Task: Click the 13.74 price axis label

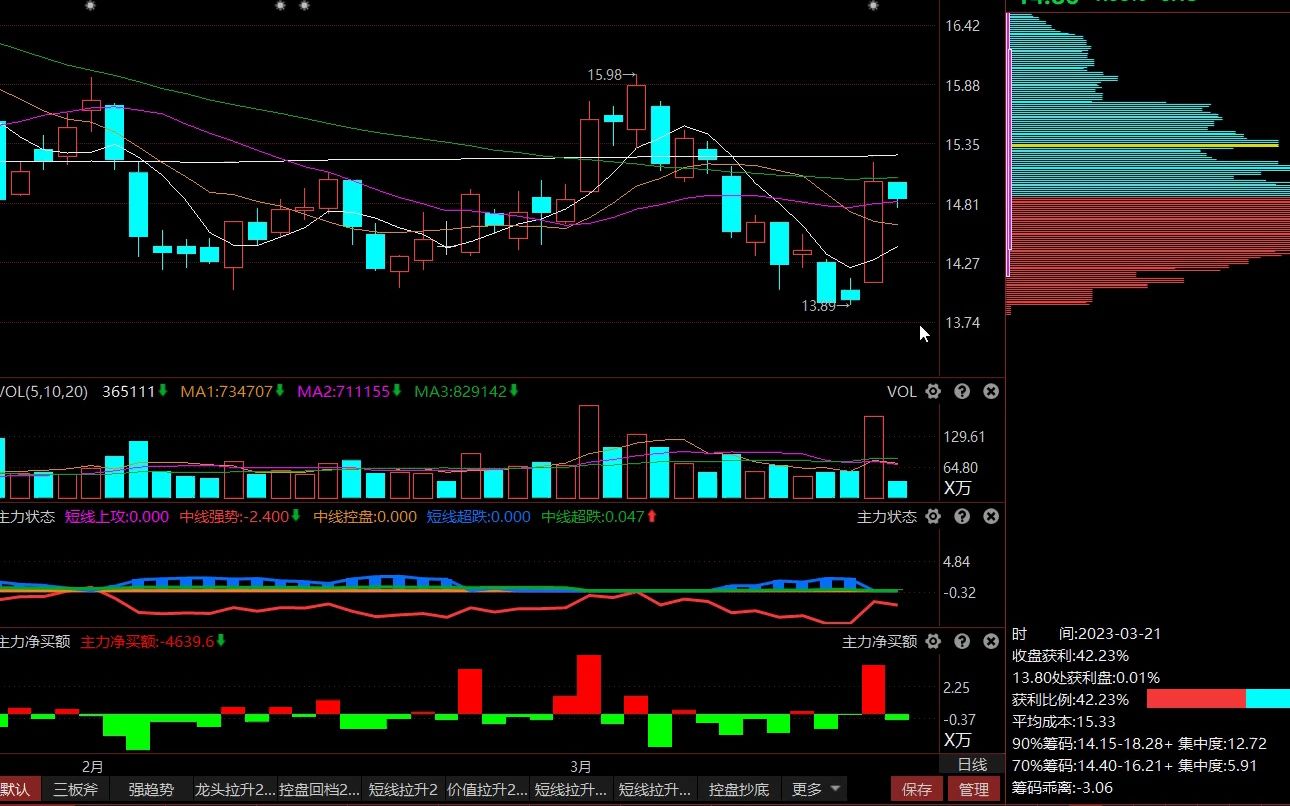Action: (x=962, y=323)
